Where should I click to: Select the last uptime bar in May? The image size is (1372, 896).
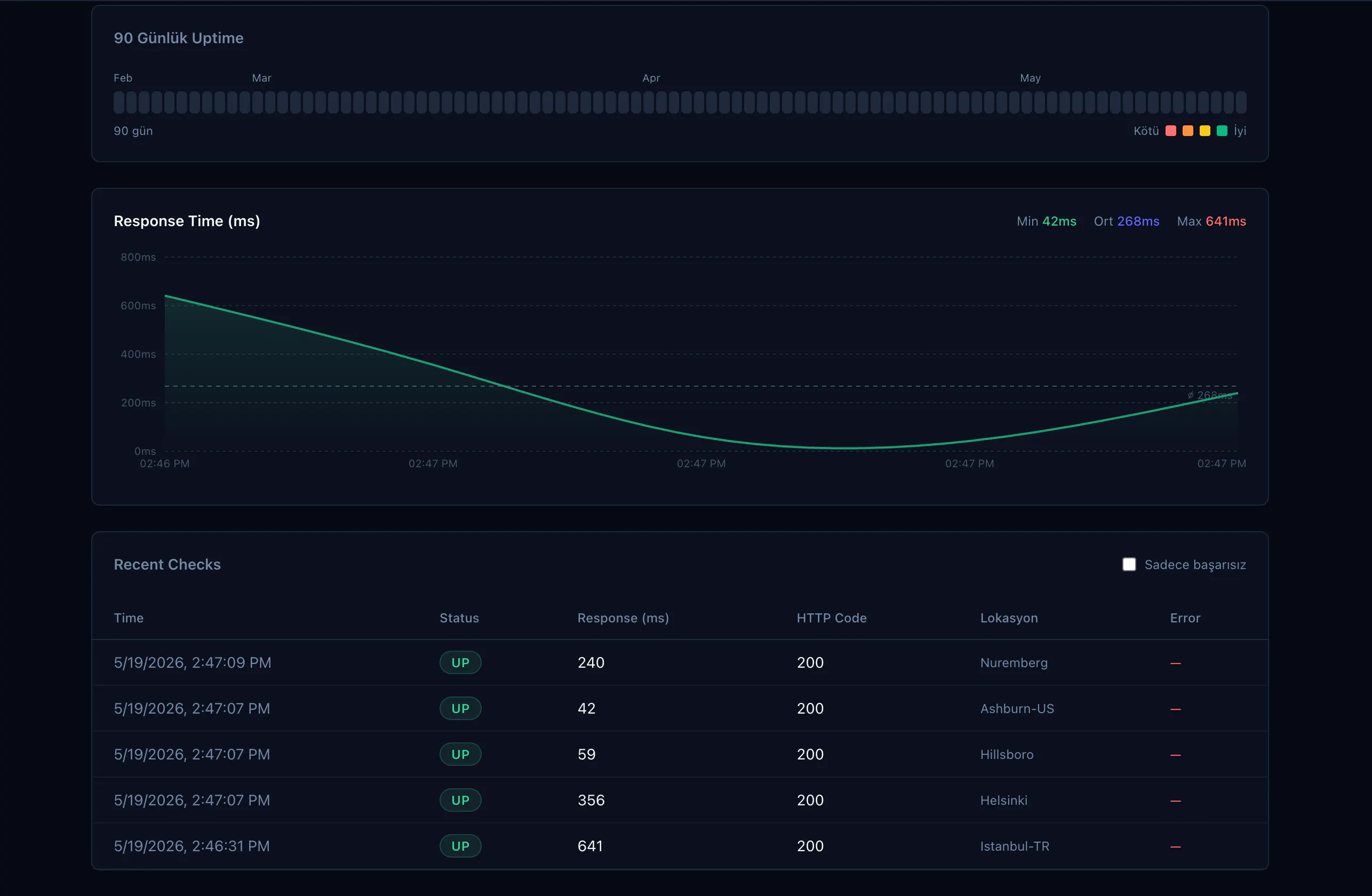click(1241, 102)
